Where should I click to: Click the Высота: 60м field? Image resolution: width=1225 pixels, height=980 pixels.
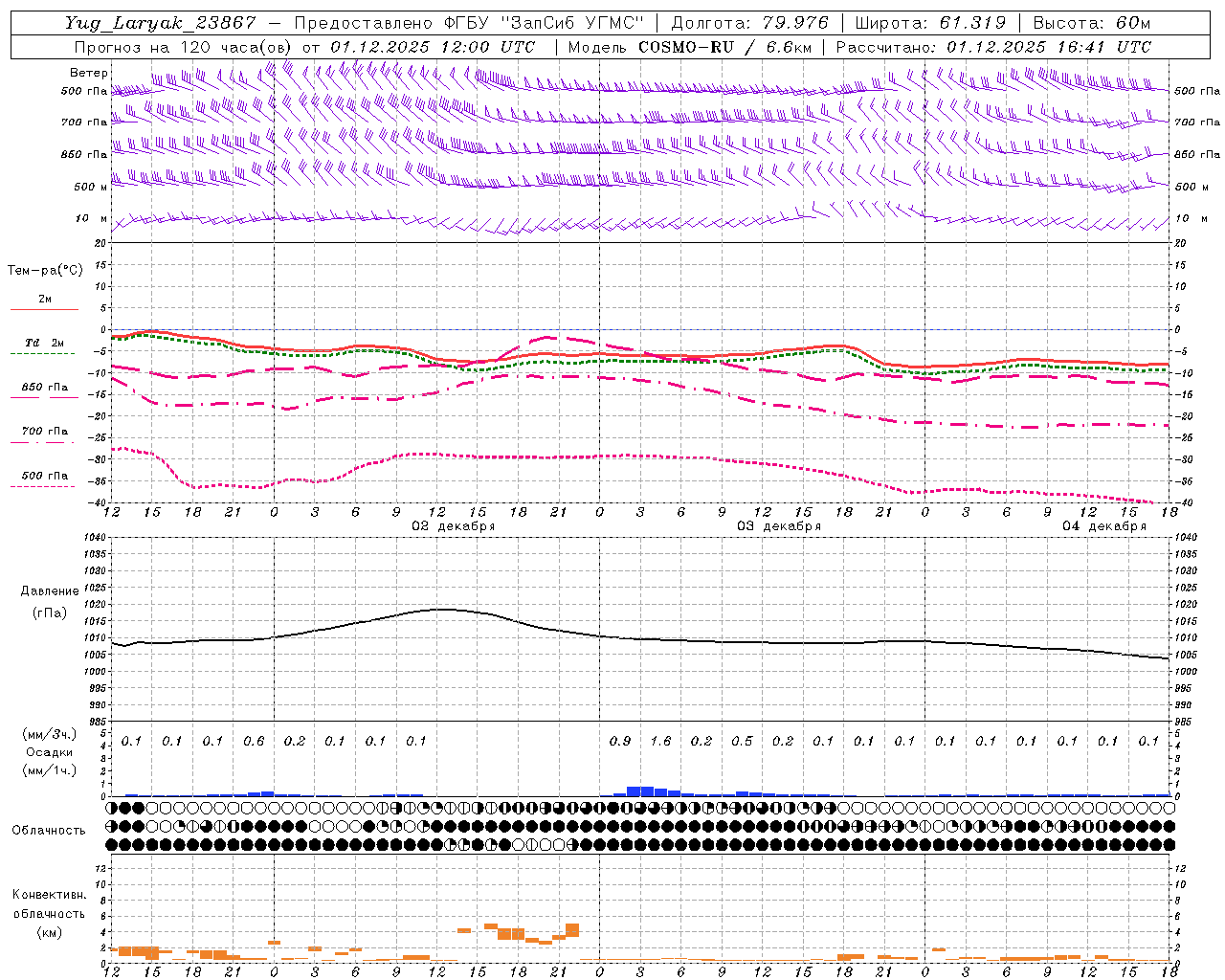(1091, 23)
